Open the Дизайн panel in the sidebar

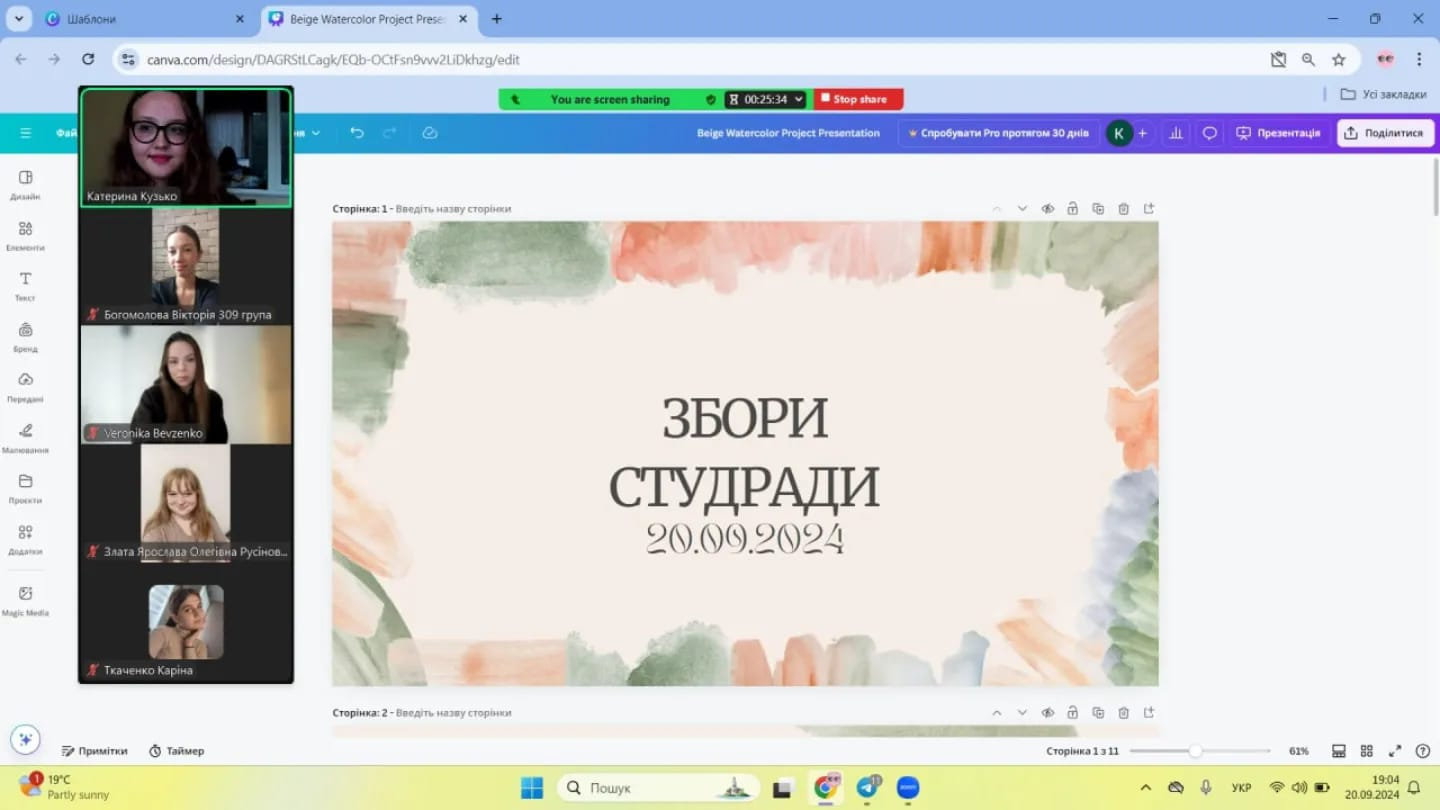(x=25, y=184)
